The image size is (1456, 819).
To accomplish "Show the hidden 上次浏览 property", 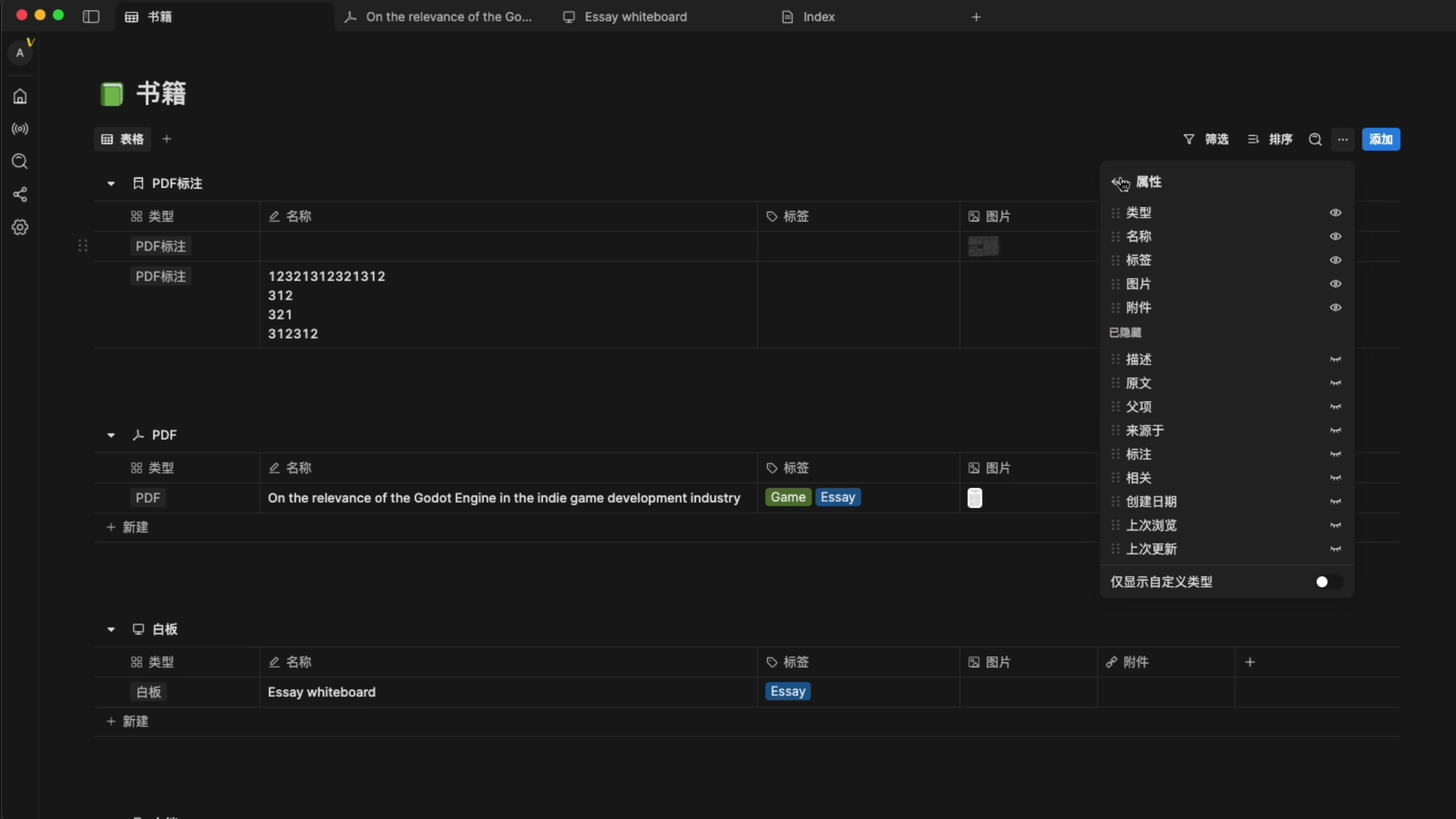I will tap(1335, 525).
